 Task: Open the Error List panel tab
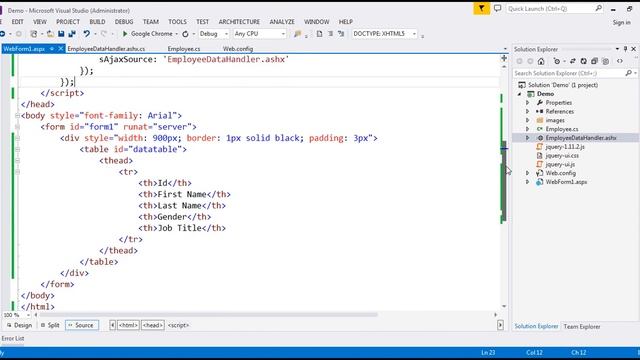point(13,338)
